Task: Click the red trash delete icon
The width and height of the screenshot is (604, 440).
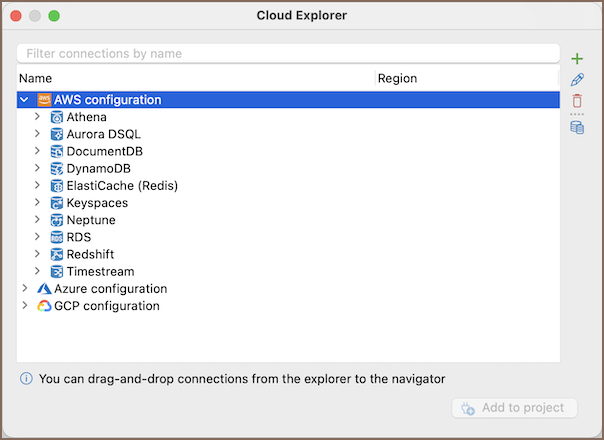Action: click(x=577, y=101)
